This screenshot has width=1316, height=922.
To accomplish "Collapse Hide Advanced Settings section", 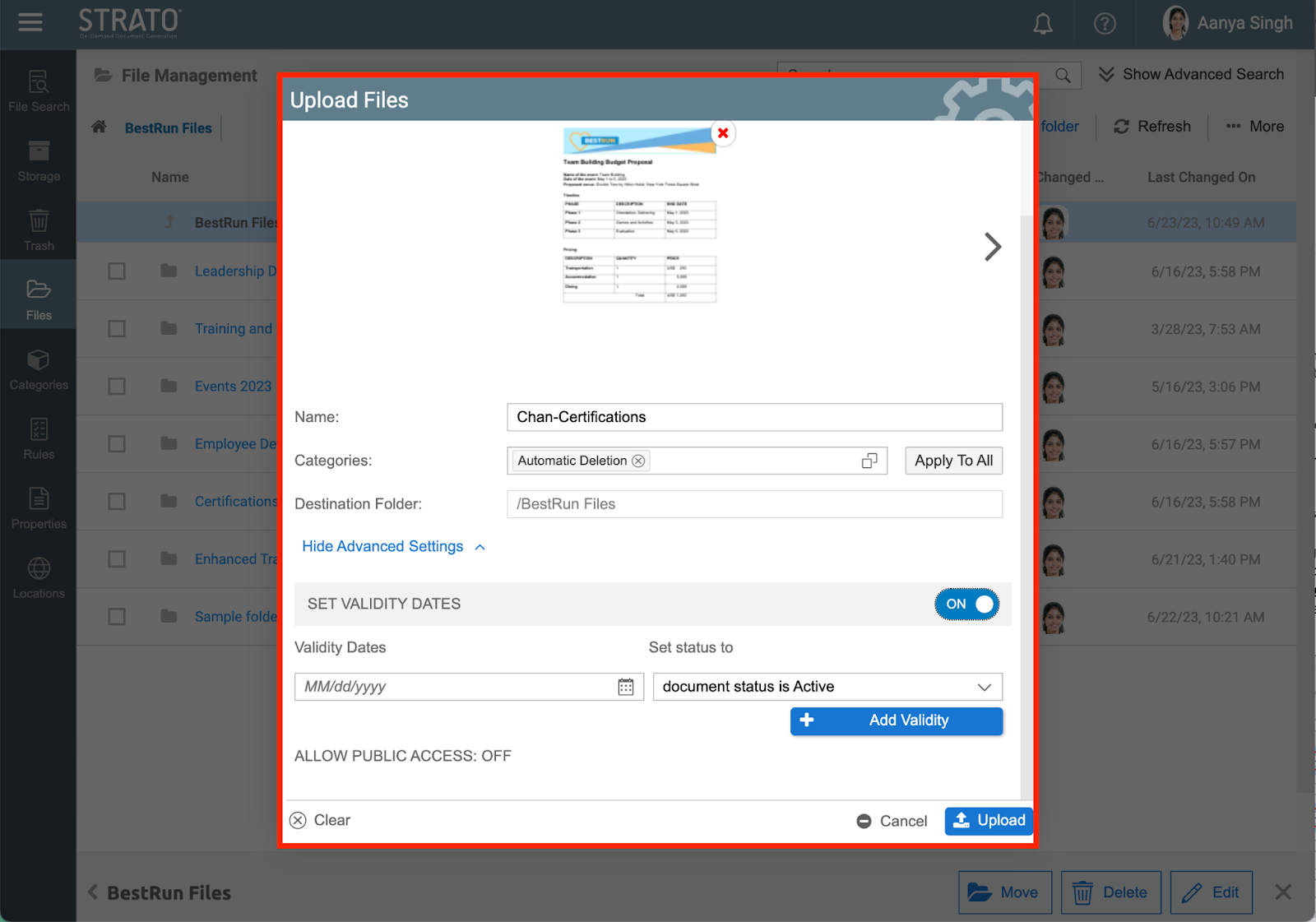I will click(393, 547).
